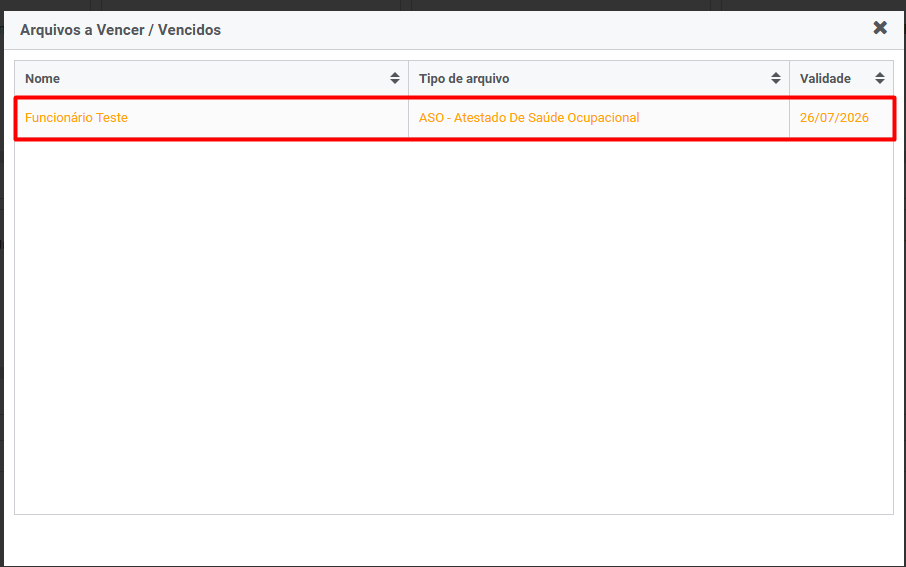Viewport: 906px width, 567px height.
Task: Click the up arrow in Tipo de arquivo header
Action: pyautogui.click(x=775, y=75)
